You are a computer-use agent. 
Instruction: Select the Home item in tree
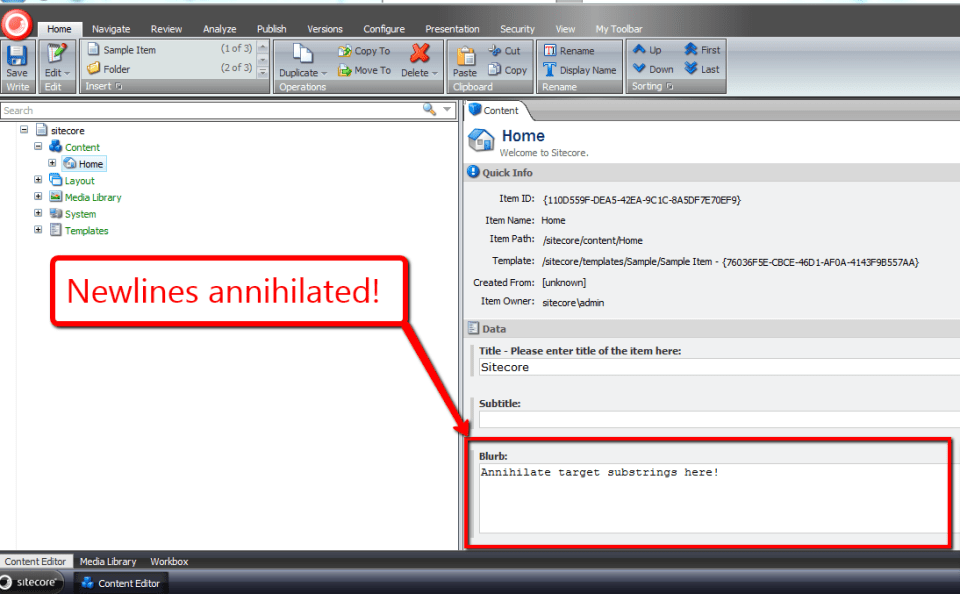tap(90, 164)
